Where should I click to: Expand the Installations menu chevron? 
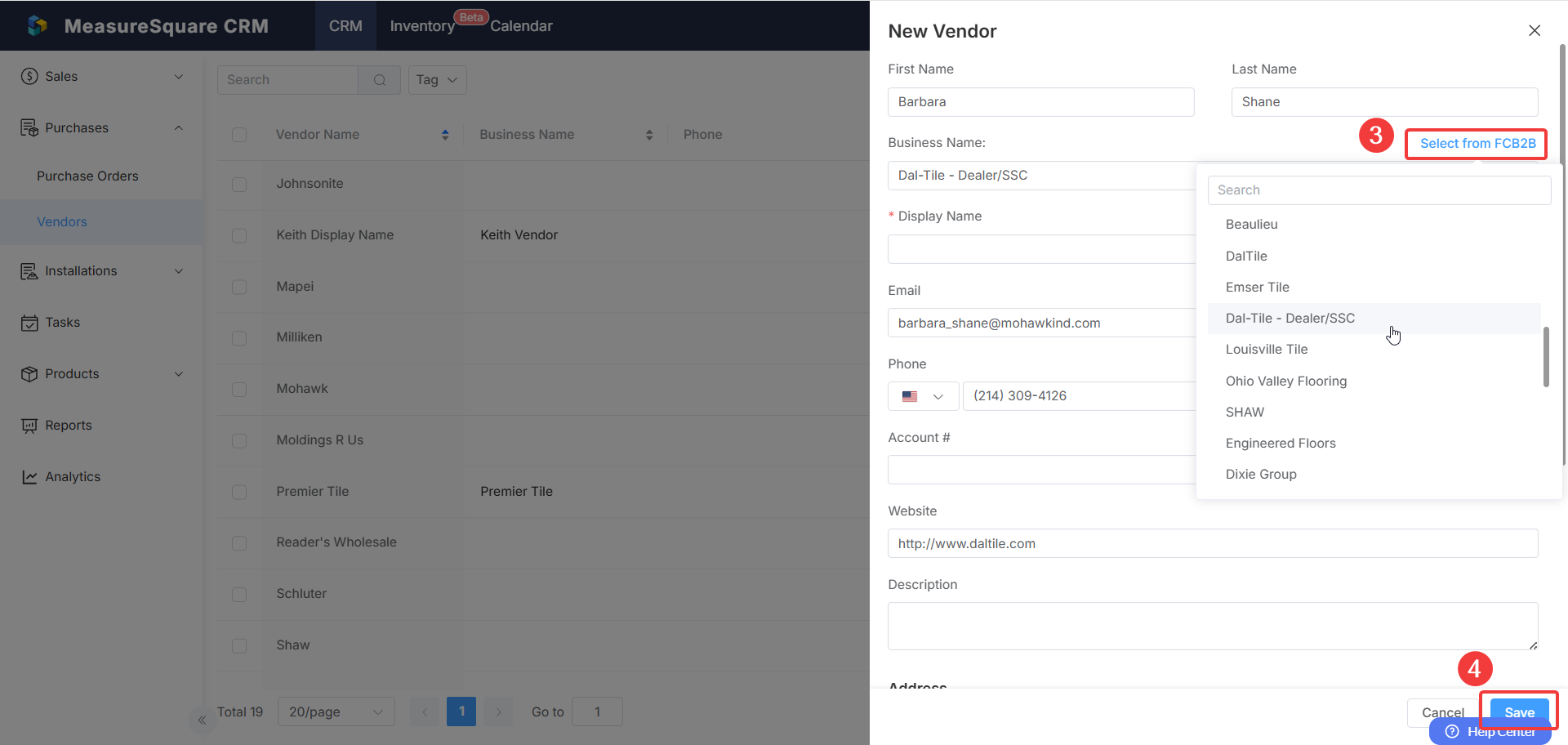(x=179, y=271)
